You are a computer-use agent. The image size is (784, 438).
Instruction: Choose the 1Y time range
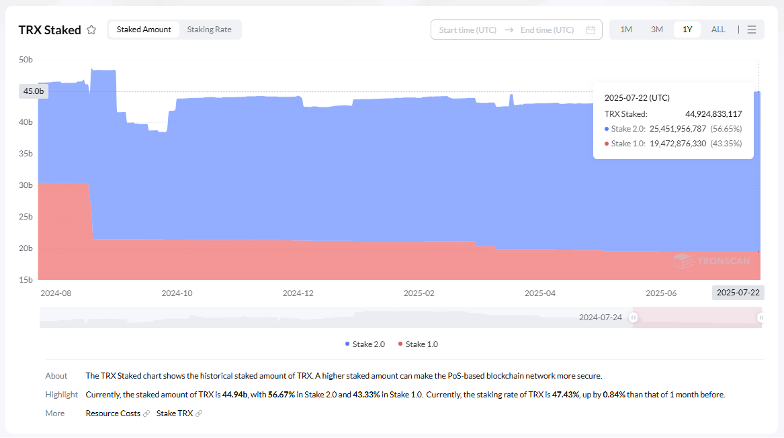(687, 30)
